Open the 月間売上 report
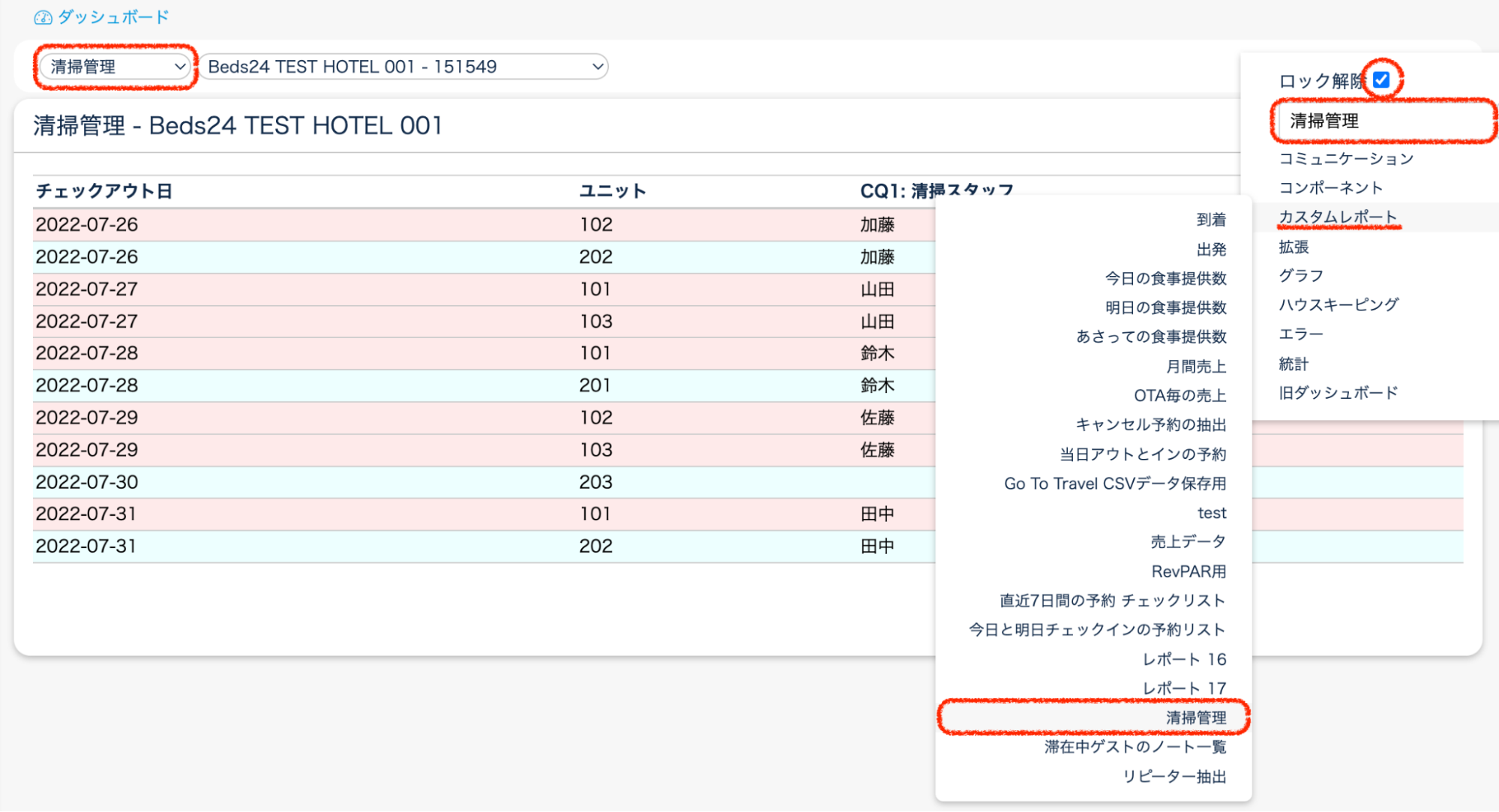Viewport: 1499px width, 812px height. (1196, 366)
